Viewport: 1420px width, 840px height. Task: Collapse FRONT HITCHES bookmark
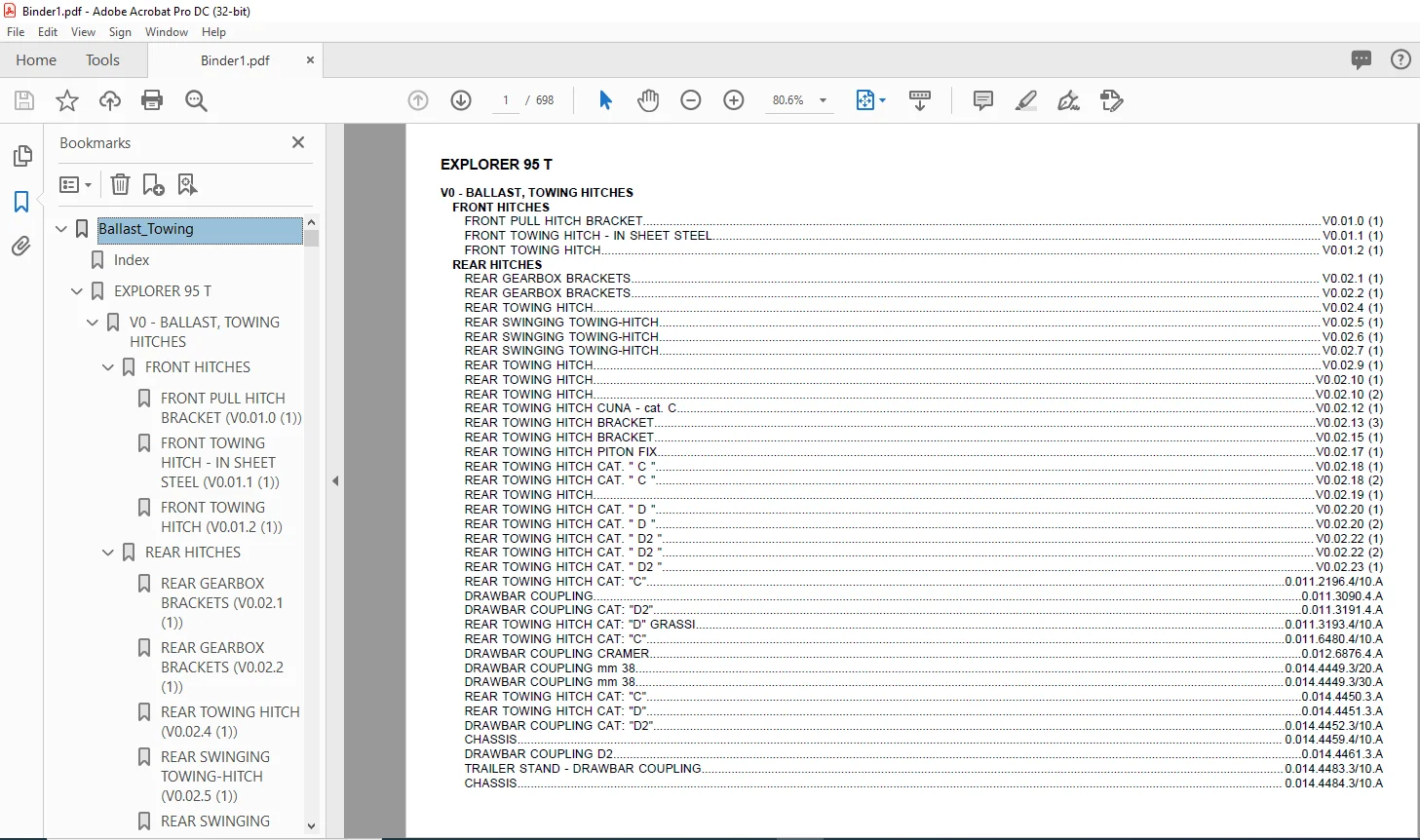click(108, 367)
